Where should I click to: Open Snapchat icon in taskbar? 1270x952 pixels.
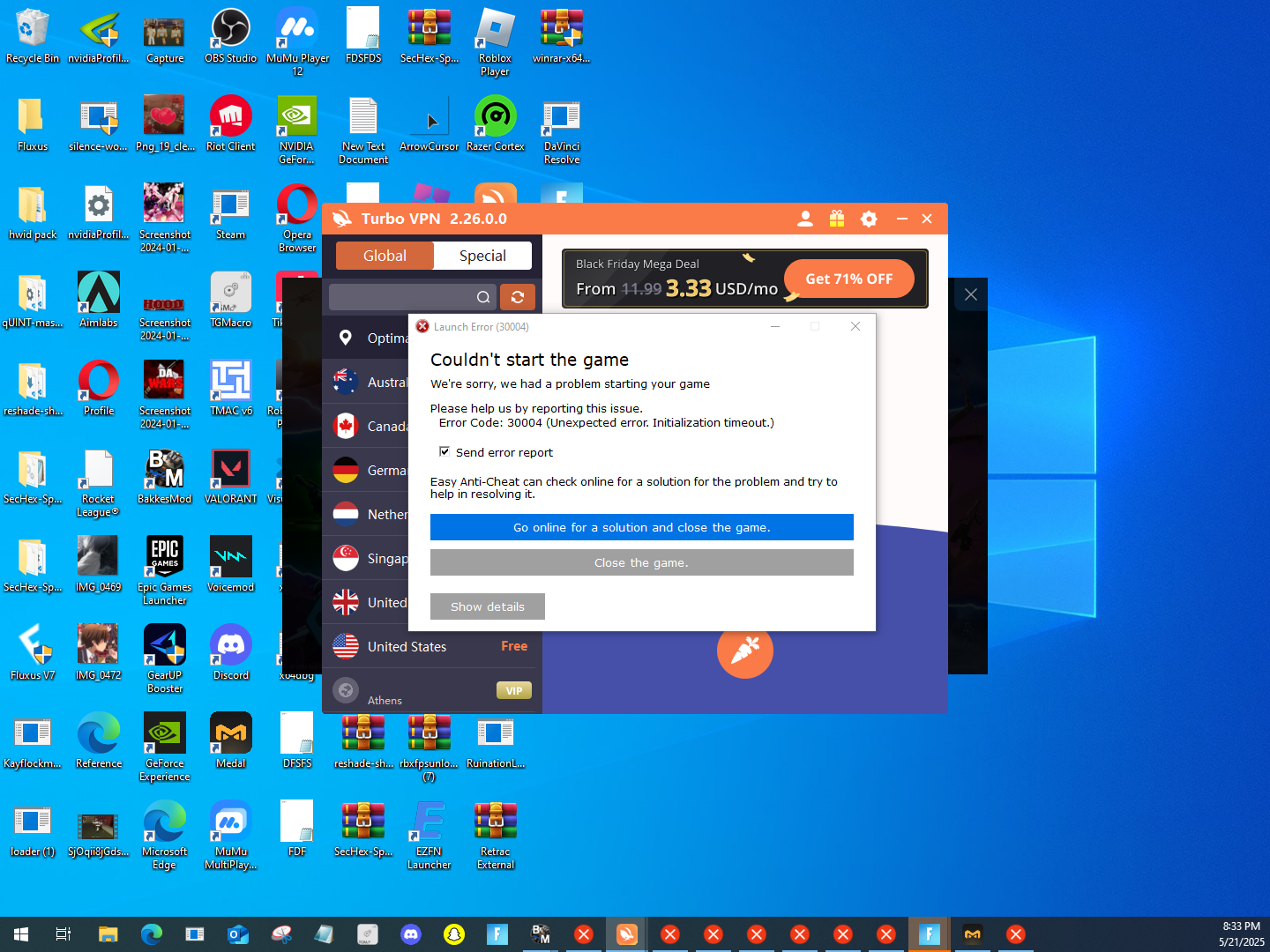pyautogui.click(x=454, y=934)
